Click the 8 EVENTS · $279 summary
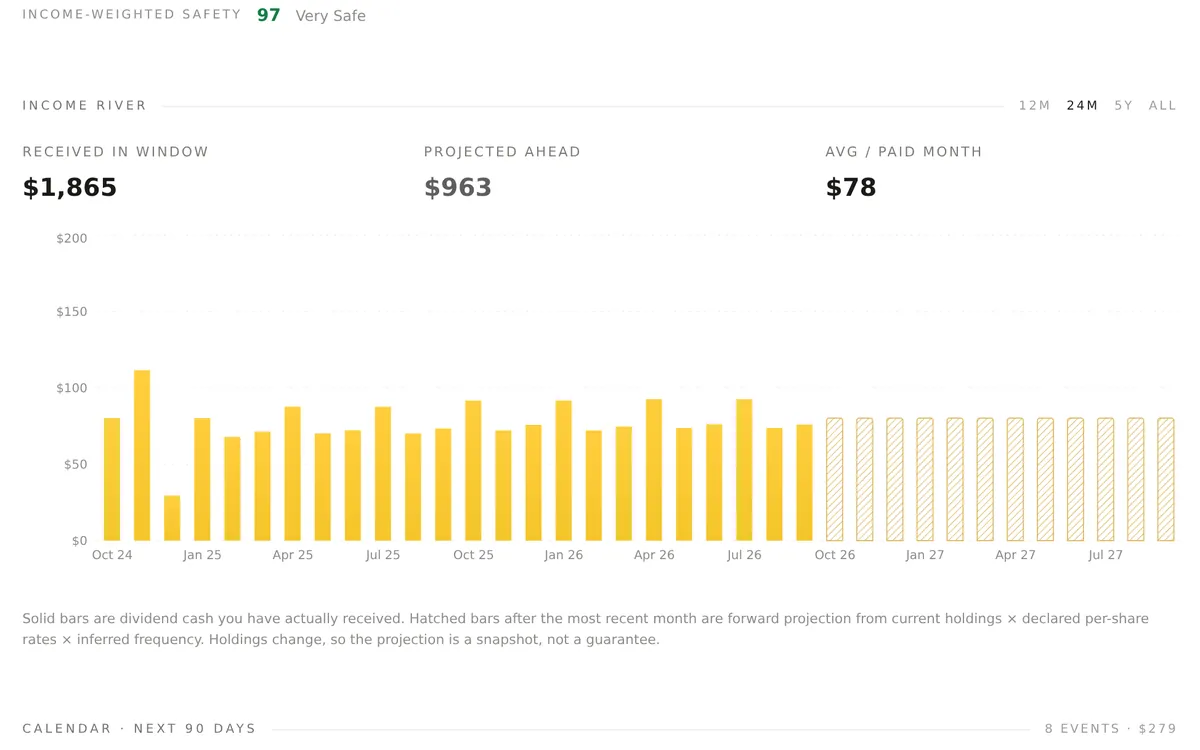The height and width of the screenshot is (750, 1200). pos(1111,728)
